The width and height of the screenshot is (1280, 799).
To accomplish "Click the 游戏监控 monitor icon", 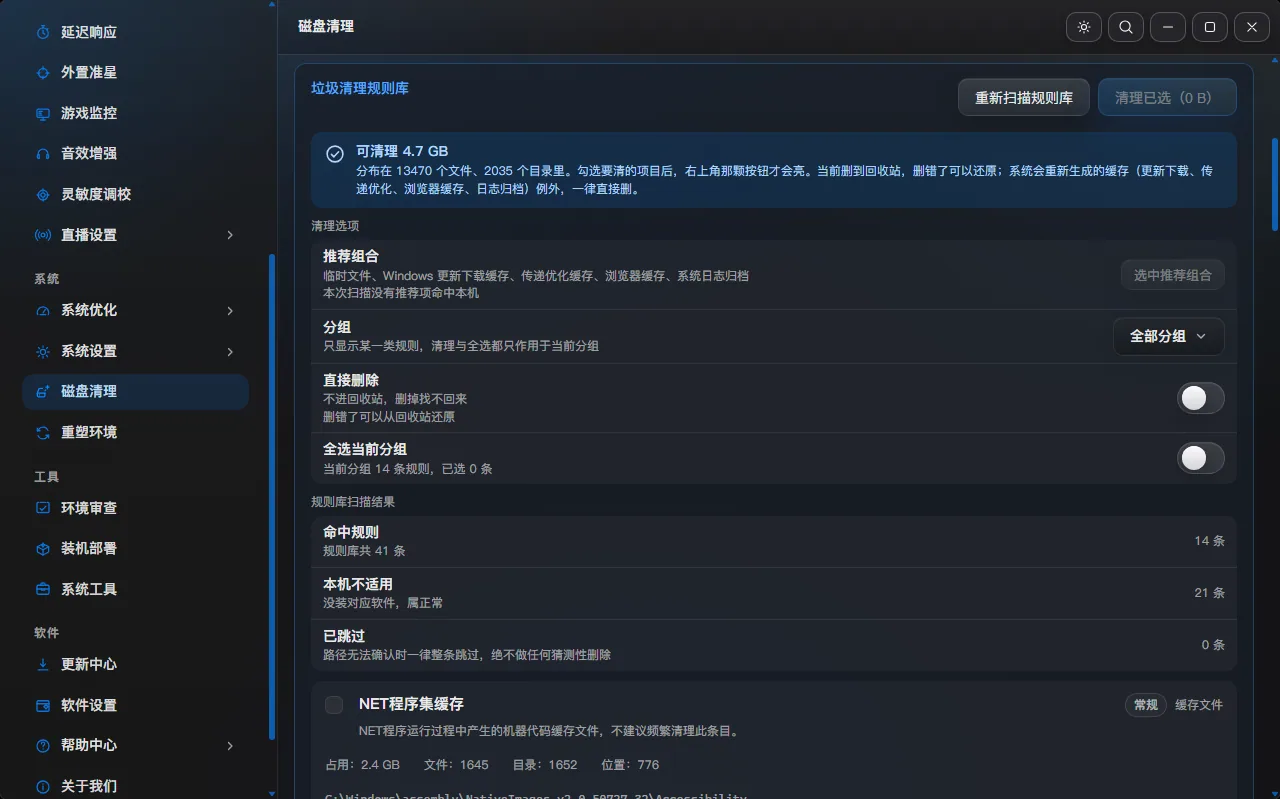I will pos(43,114).
